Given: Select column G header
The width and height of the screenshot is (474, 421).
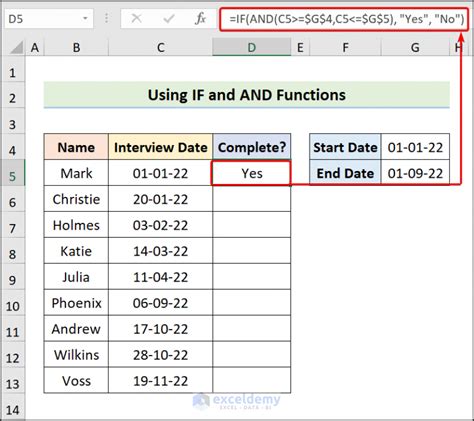Looking at the screenshot, I should (x=415, y=47).
